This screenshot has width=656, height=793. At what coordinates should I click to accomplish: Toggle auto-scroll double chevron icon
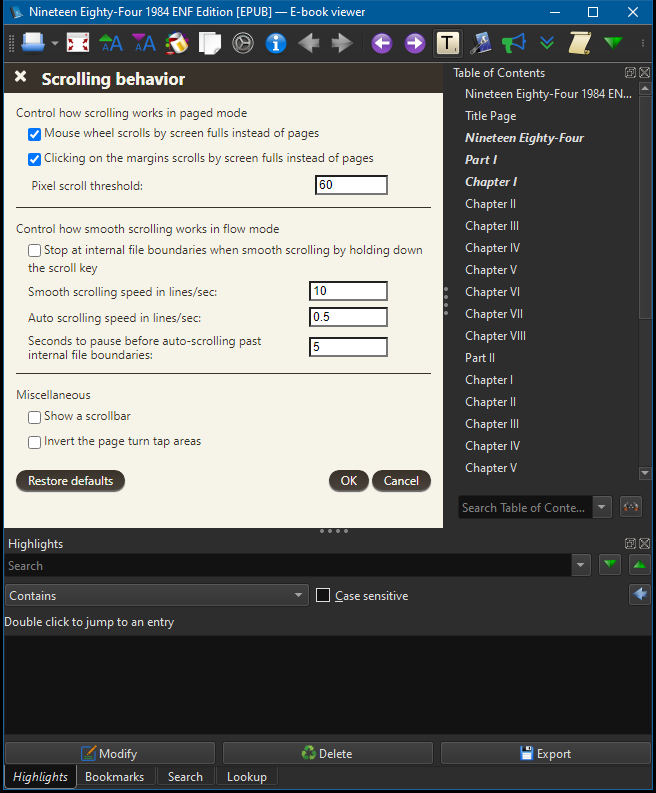[547, 42]
